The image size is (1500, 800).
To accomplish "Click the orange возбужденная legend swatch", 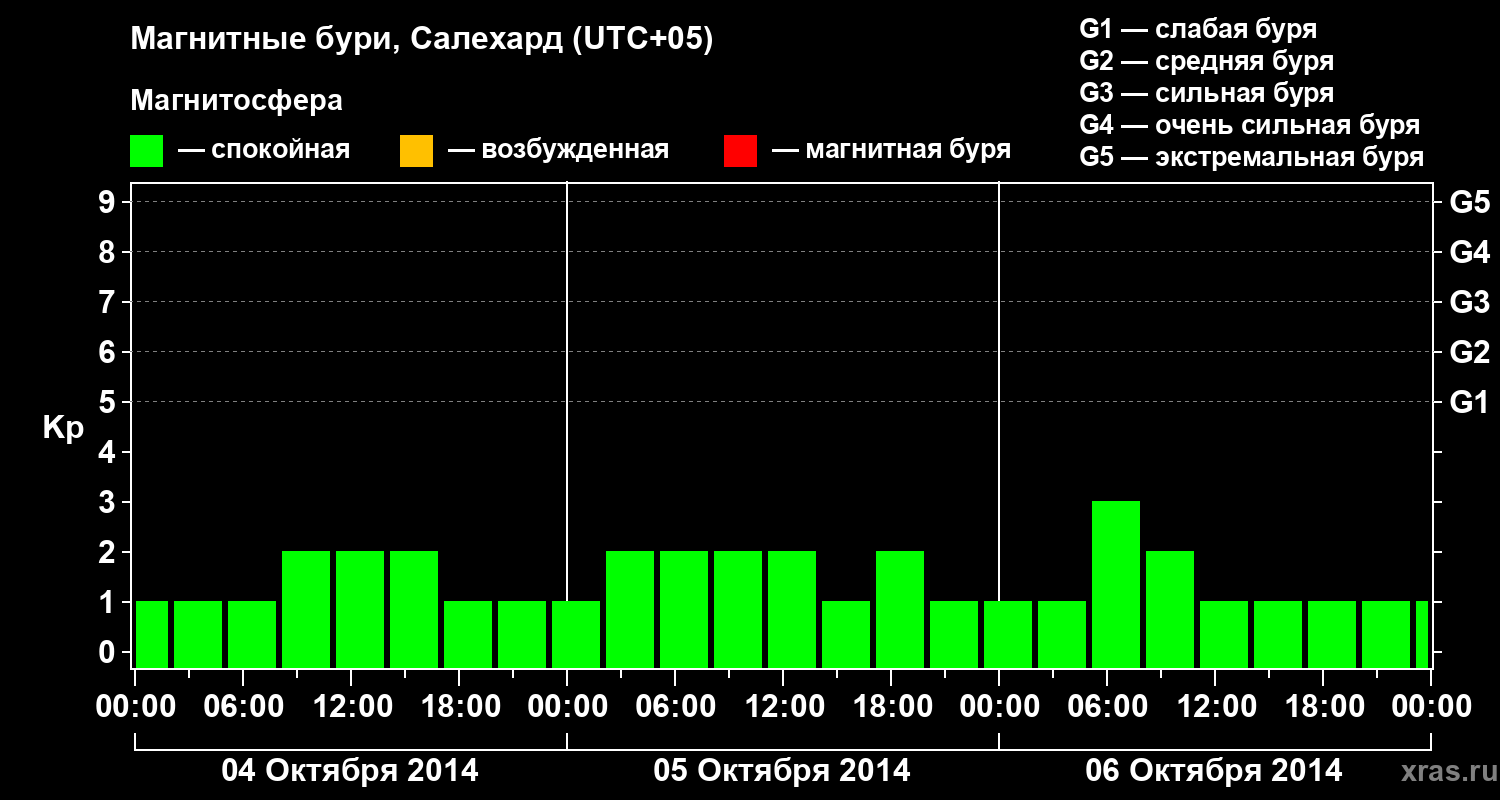I will [416, 151].
